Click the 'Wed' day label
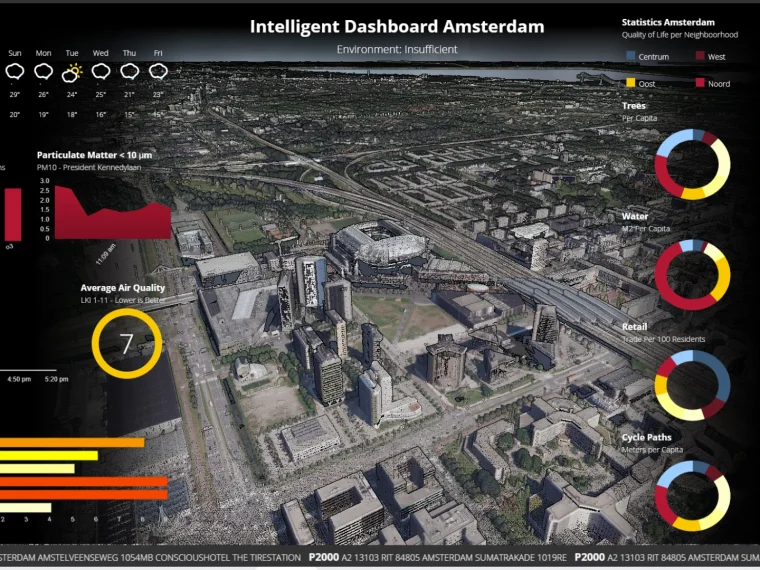 100,53
